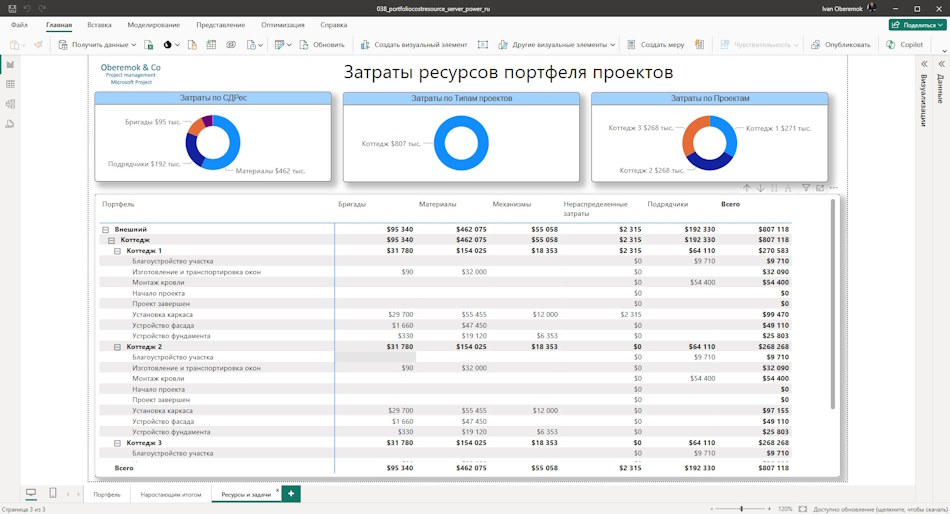Click the matrix Focus mode icon
The image size is (950, 514).
click(x=820, y=189)
